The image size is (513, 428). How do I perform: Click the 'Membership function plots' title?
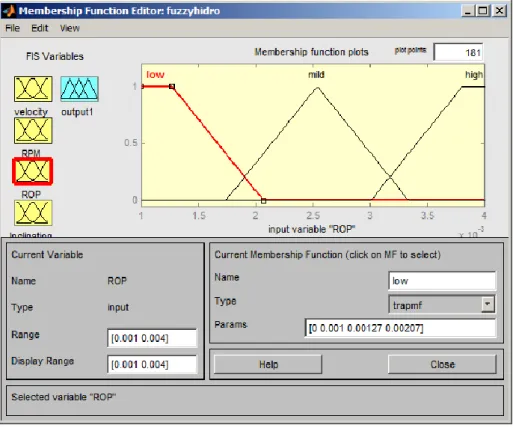click(311, 52)
